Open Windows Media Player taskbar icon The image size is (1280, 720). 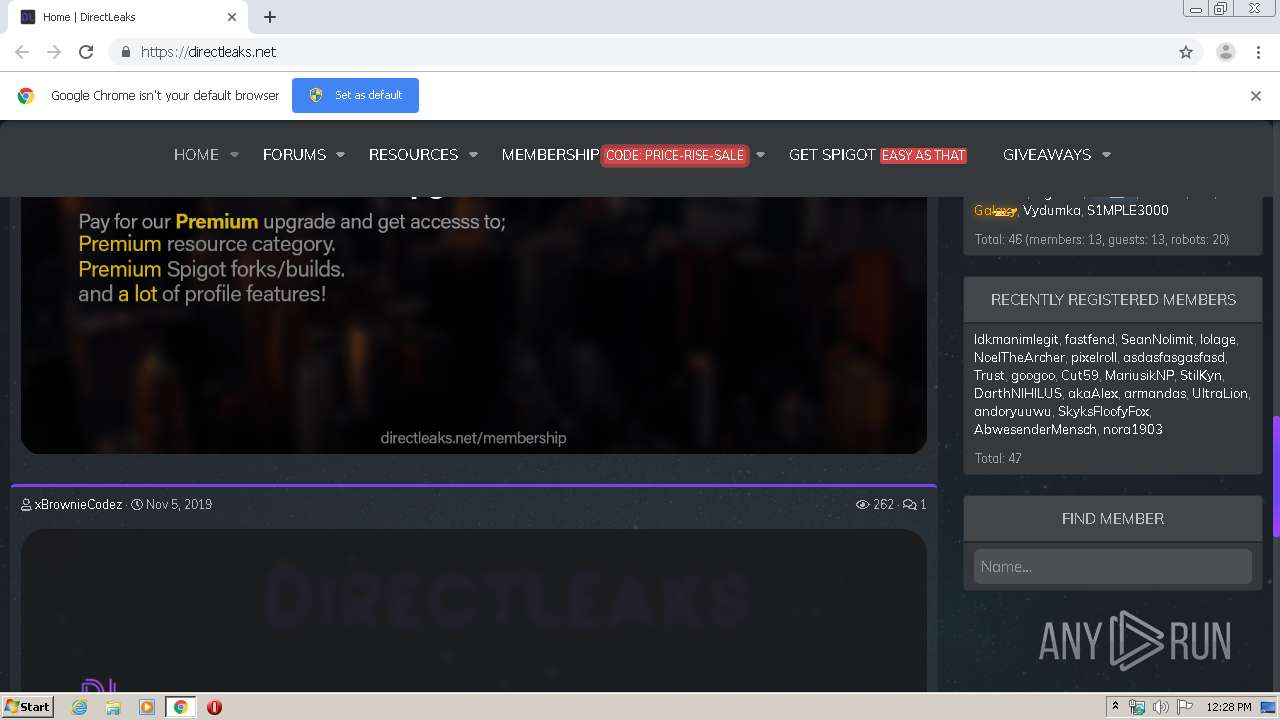147,707
